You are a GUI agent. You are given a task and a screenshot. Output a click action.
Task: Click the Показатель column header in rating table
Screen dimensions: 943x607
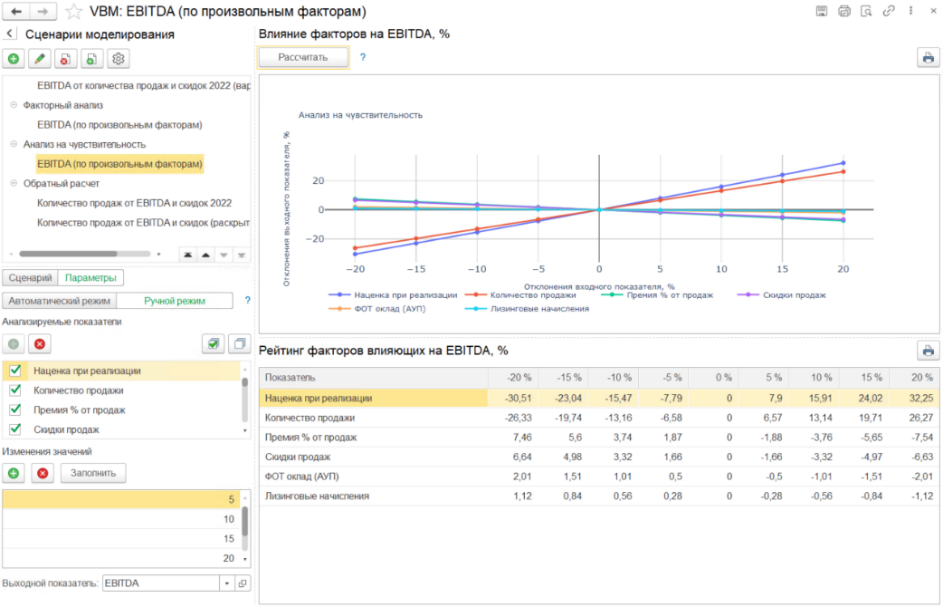click(373, 378)
